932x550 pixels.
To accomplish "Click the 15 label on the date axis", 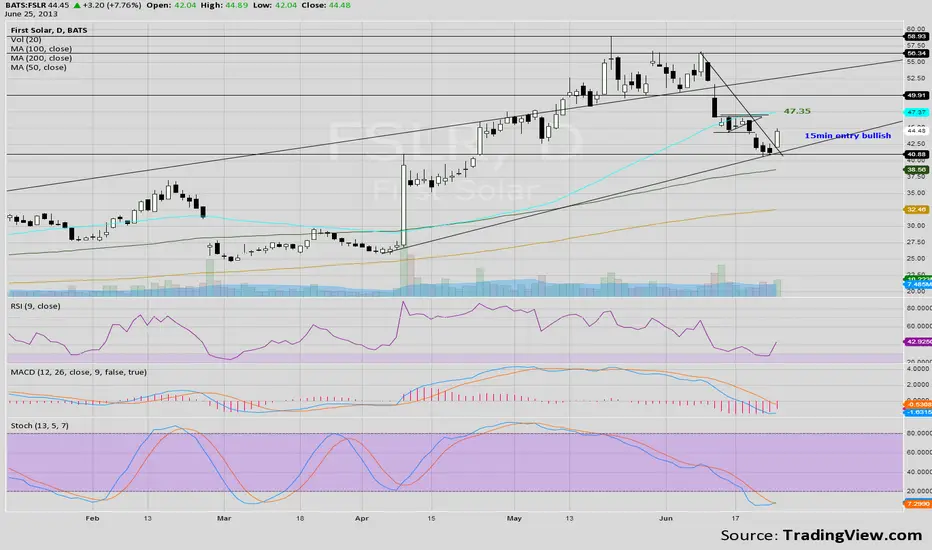I will tap(431, 518).
